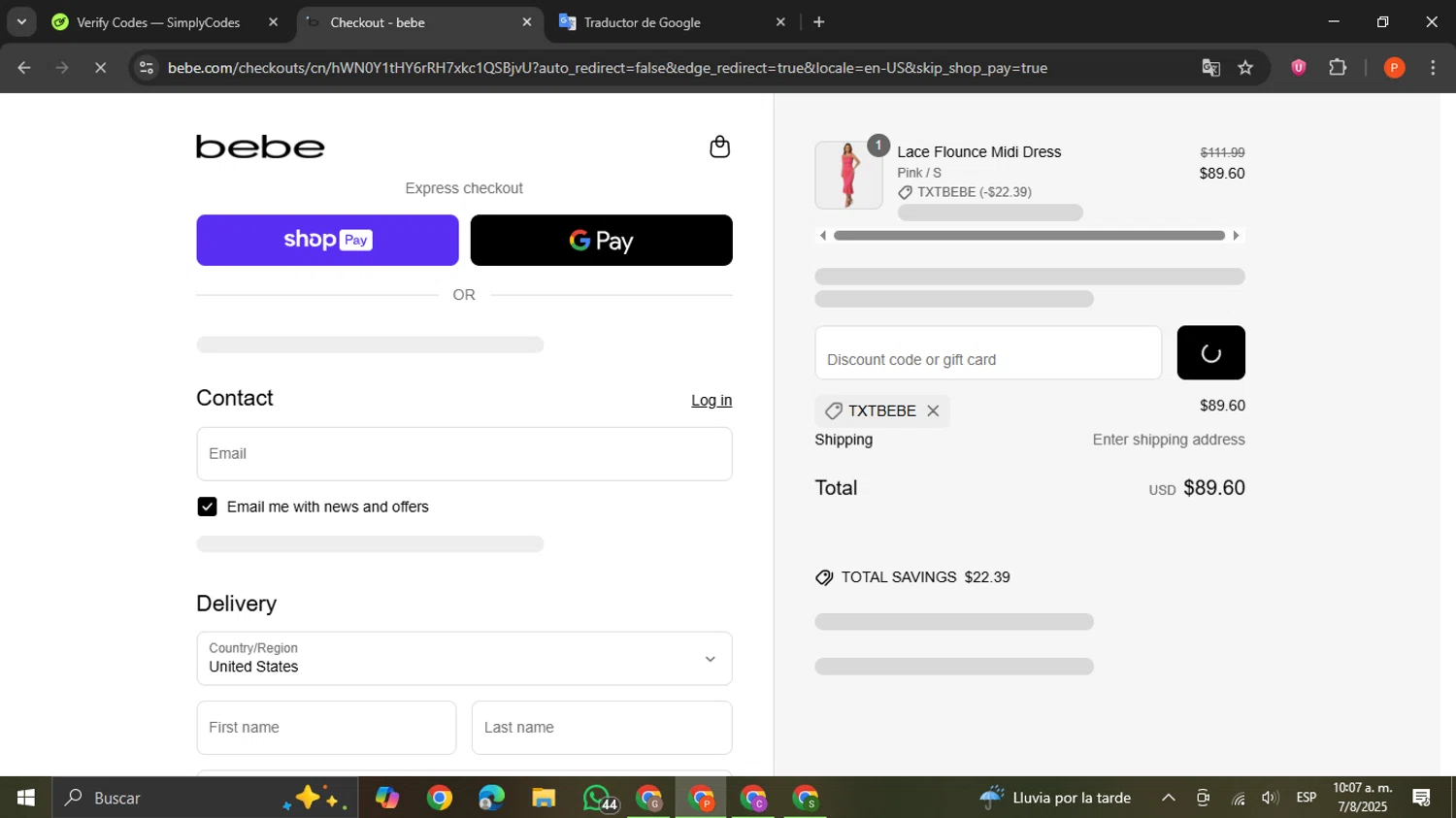The width and height of the screenshot is (1456, 818).
Task: Open the translate this page icon
Action: point(1210,68)
